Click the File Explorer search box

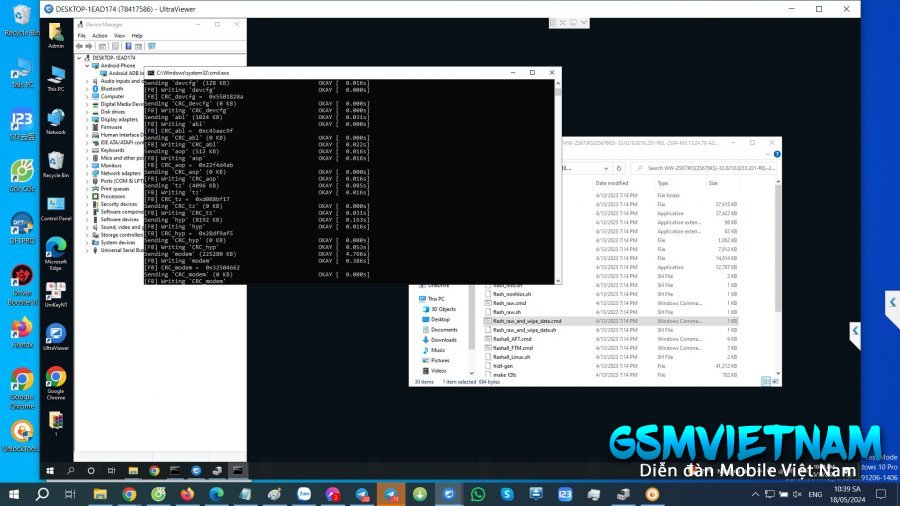point(704,168)
